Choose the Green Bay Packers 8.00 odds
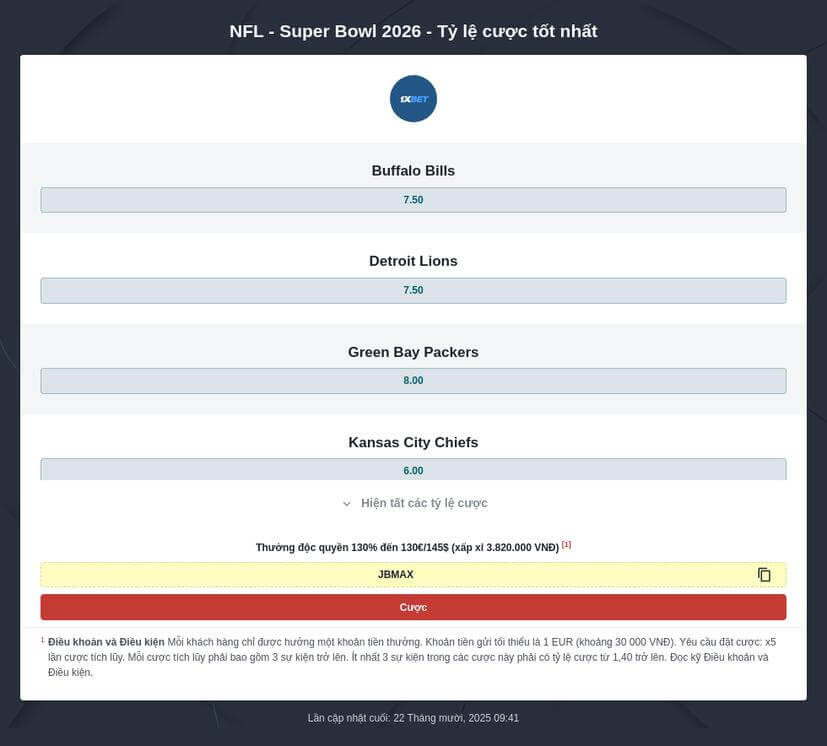Viewport: 827px width, 746px height. coord(413,380)
